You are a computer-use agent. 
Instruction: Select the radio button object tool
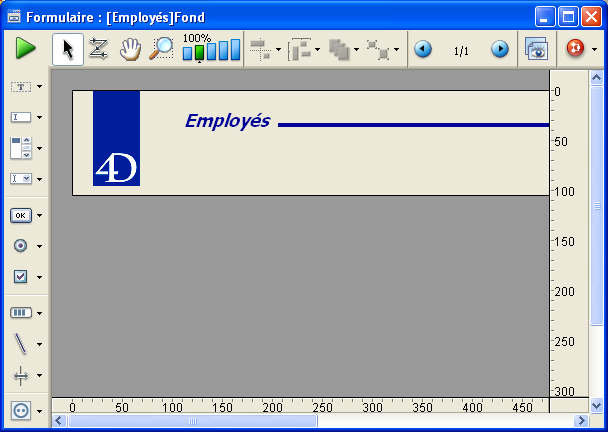click(x=21, y=246)
